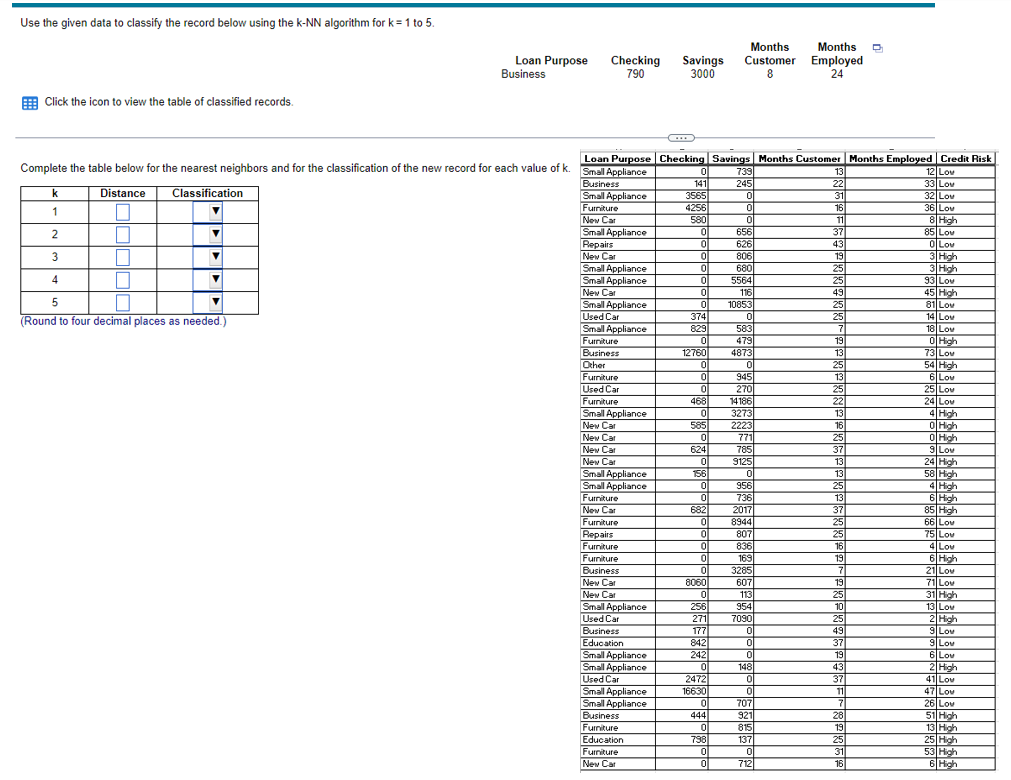Click the Distance input box for k = 2
1011x780 pixels.
(x=123, y=234)
